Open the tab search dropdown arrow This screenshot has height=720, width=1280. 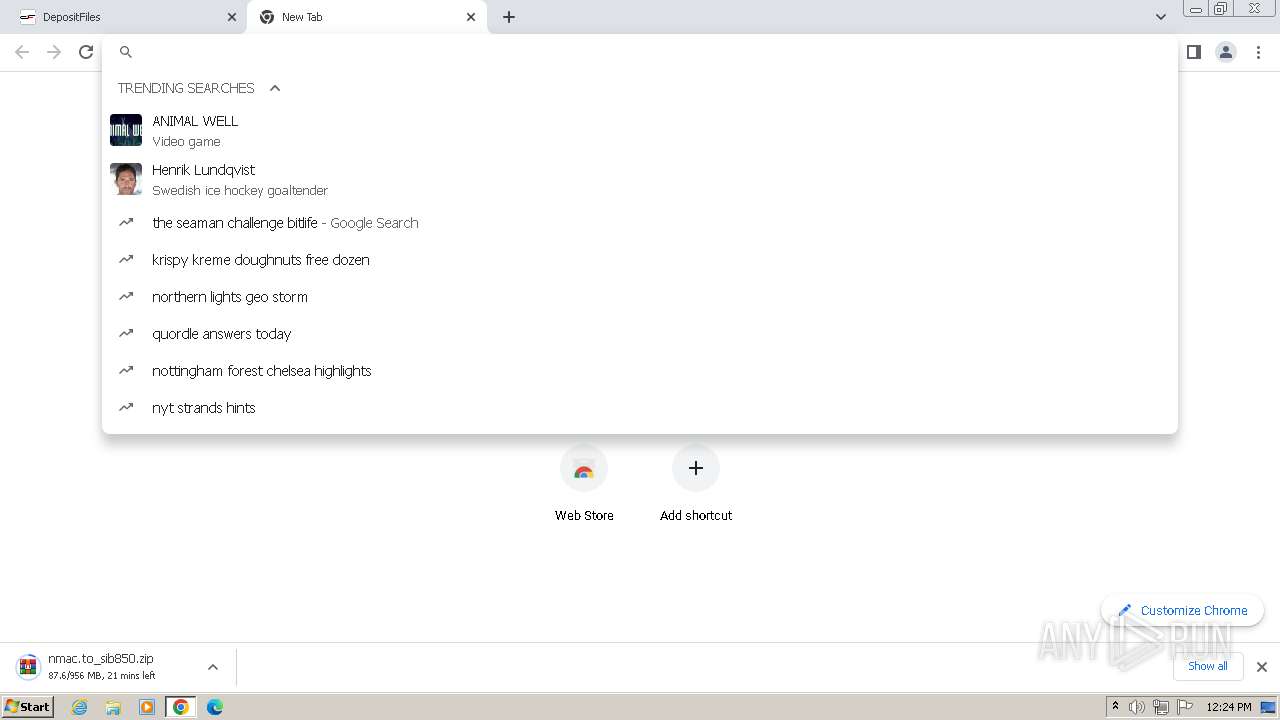click(x=1160, y=17)
